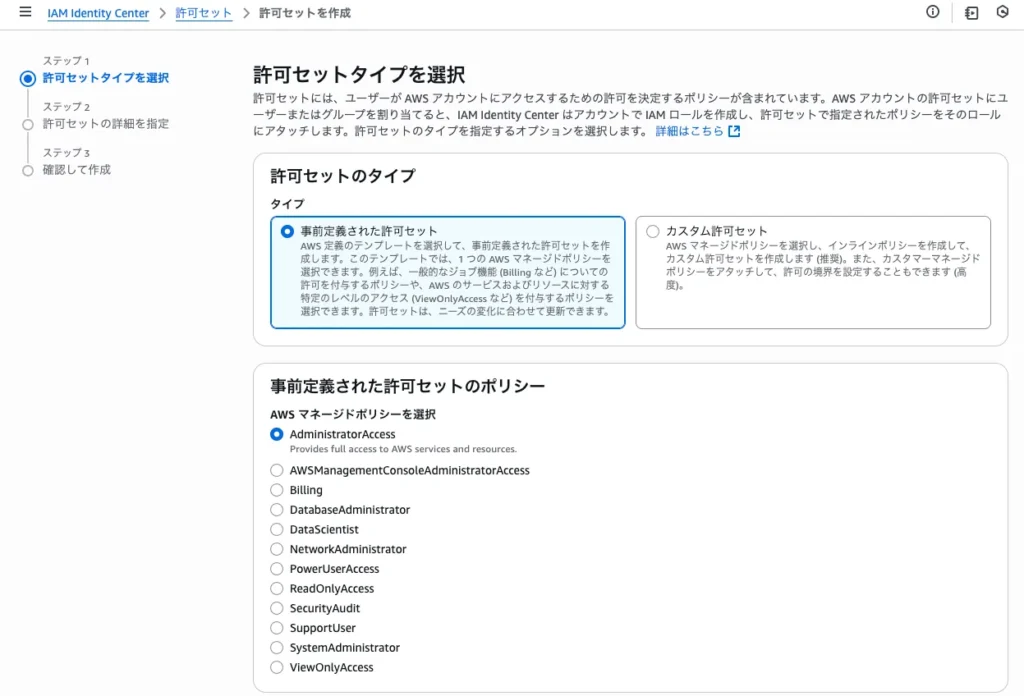This screenshot has height=696, width=1024.
Task: Go to IAM Identity Center breadcrumb
Action: pyautogui.click(x=98, y=13)
